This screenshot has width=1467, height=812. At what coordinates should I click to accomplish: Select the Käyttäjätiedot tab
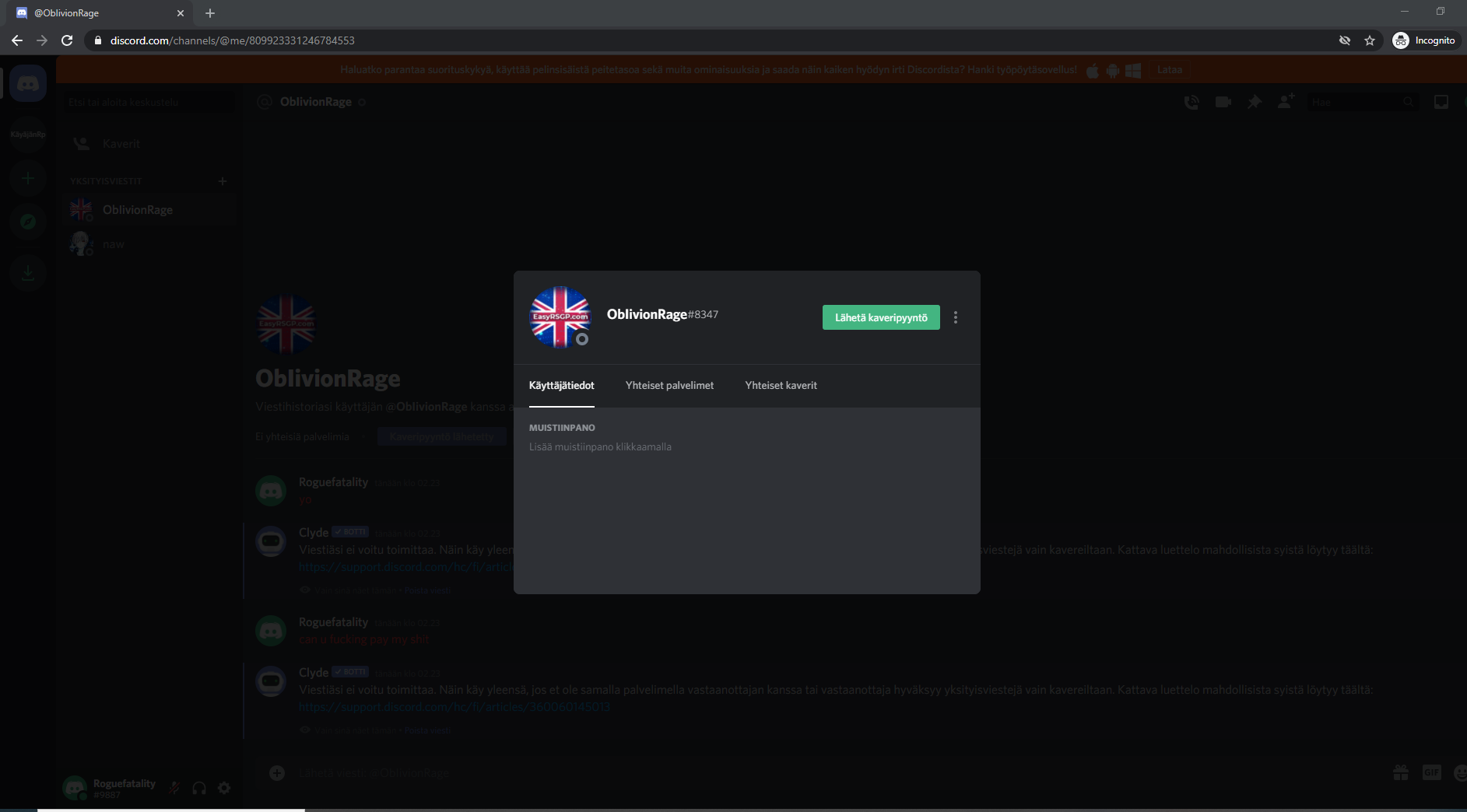pos(562,386)
